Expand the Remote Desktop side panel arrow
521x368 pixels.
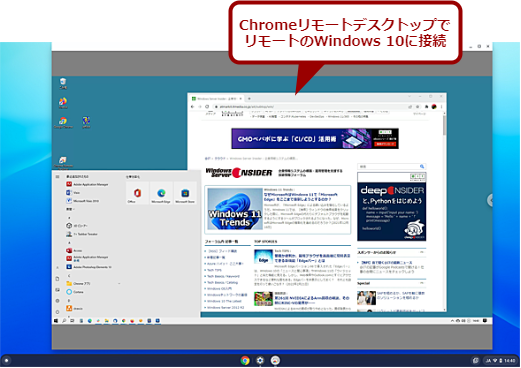pyautogui.click(x=490, y=200)
